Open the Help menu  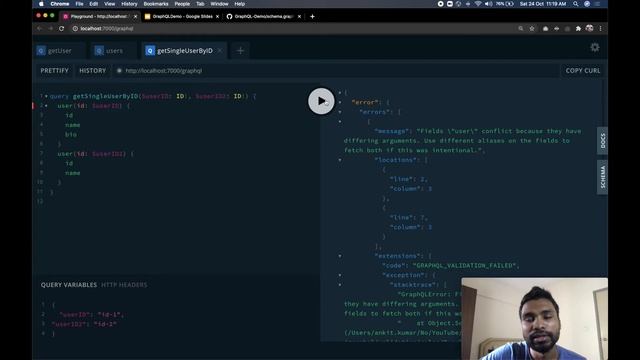pos(240,4)
